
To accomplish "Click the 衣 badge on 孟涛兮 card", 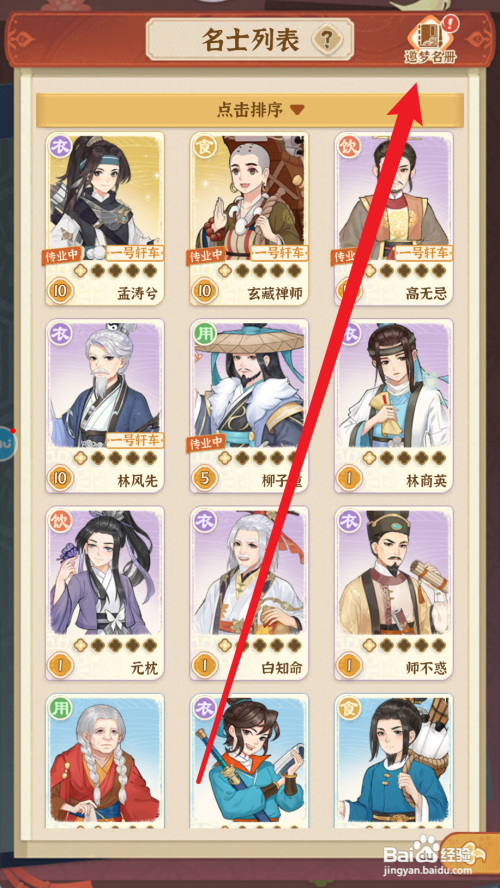I will [x=58, y=146].
